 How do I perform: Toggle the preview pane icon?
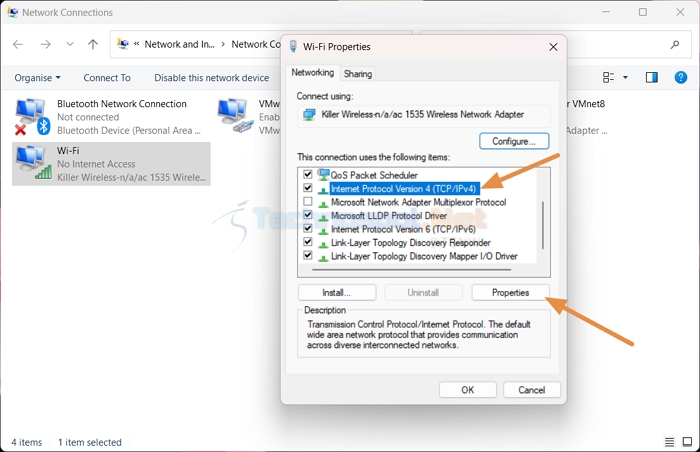[652, 77]
